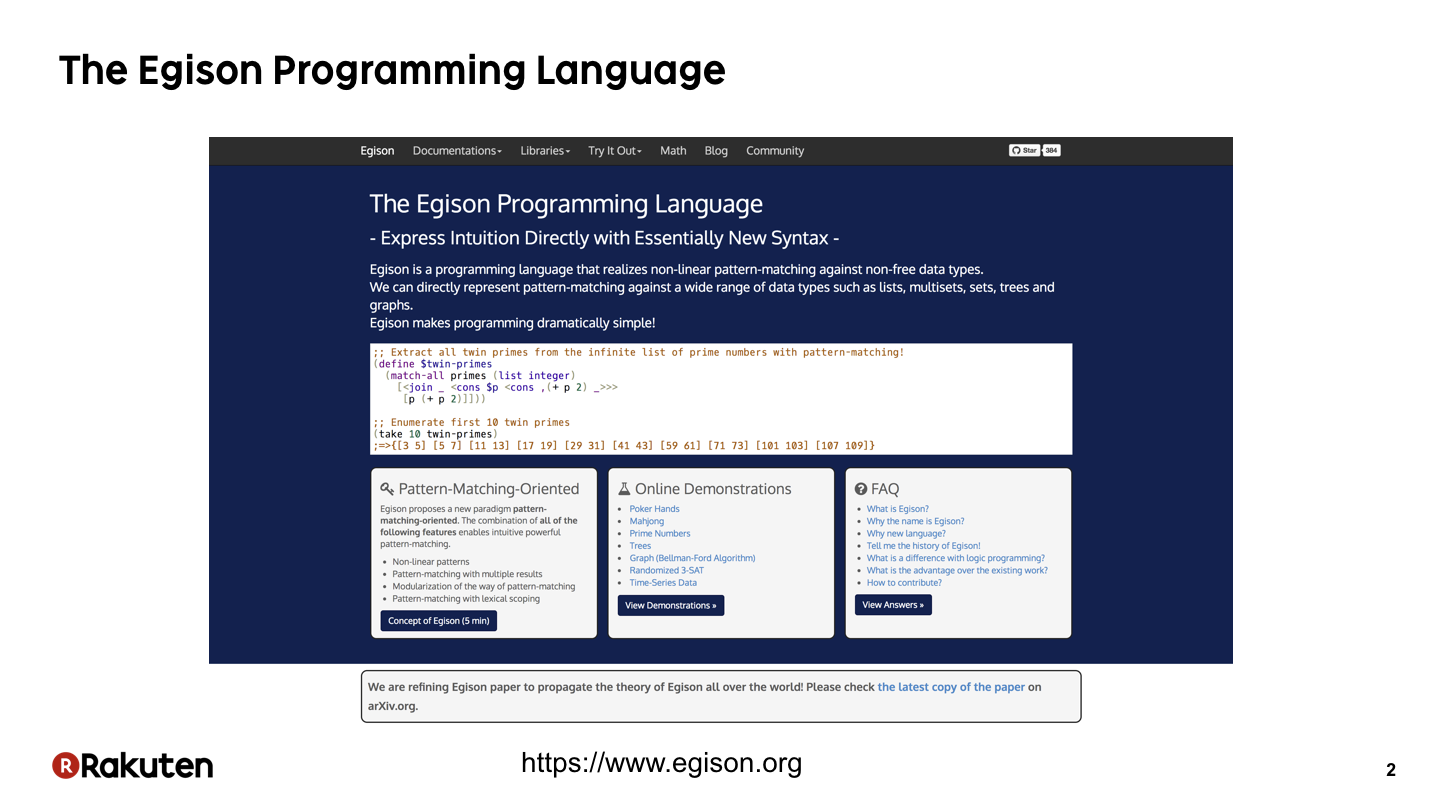The image size is (1440, 809).
Task: Click the View Demonstrations button
Action: coord(671,605)
